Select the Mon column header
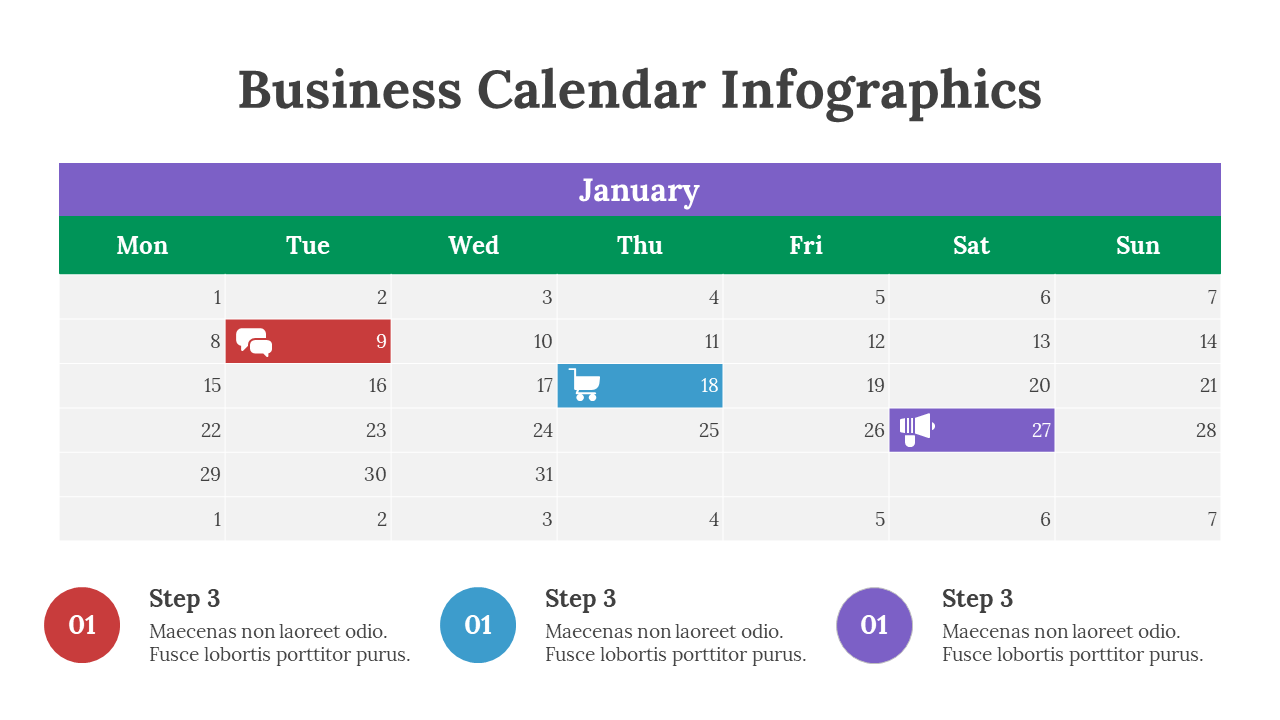Screen dimensions: 1280x720 coord(142,246)
